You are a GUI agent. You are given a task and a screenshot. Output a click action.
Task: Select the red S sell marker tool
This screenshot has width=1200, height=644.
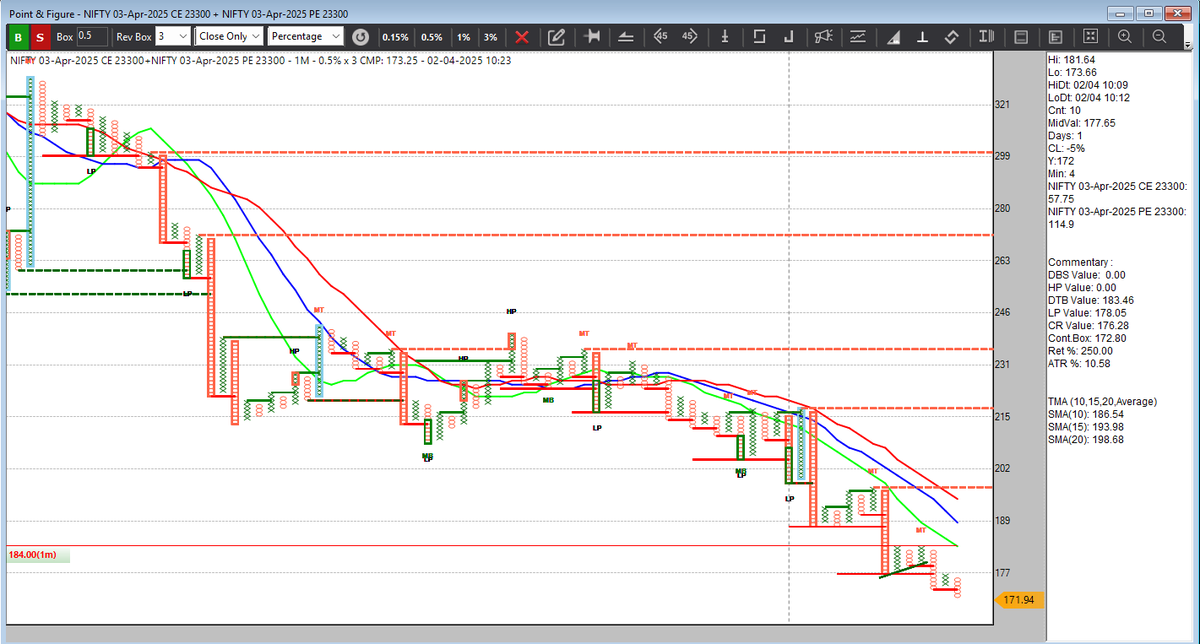pyautogui.click(x=41, y=37)
